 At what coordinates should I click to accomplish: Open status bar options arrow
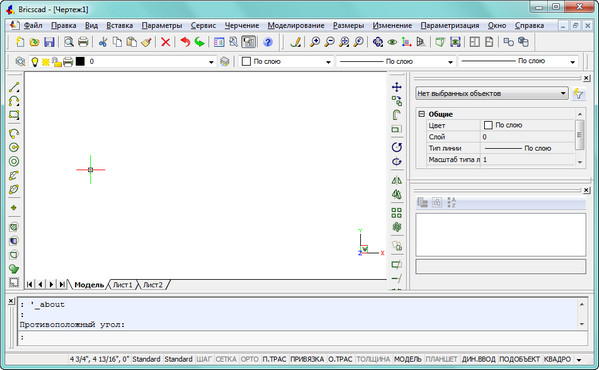point(579,360)
